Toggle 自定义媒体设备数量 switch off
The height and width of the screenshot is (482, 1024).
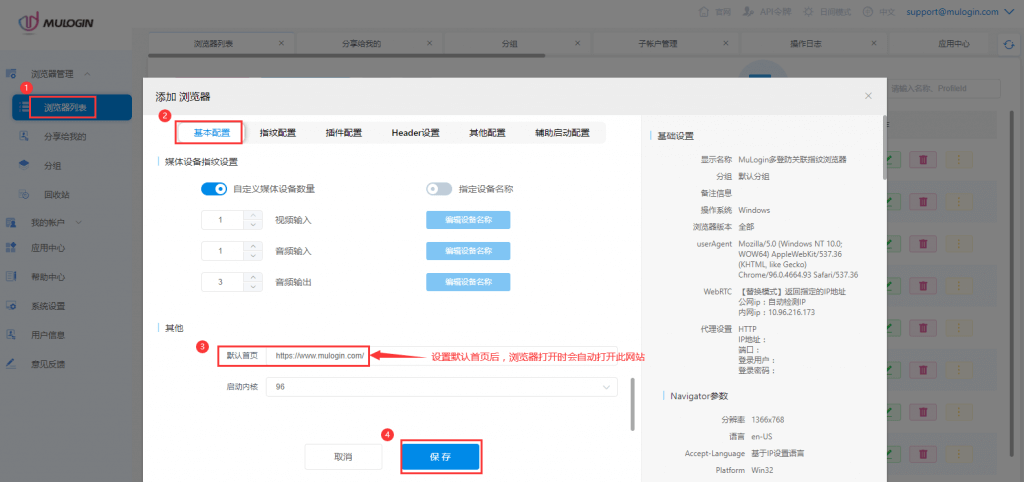point(214,189)
